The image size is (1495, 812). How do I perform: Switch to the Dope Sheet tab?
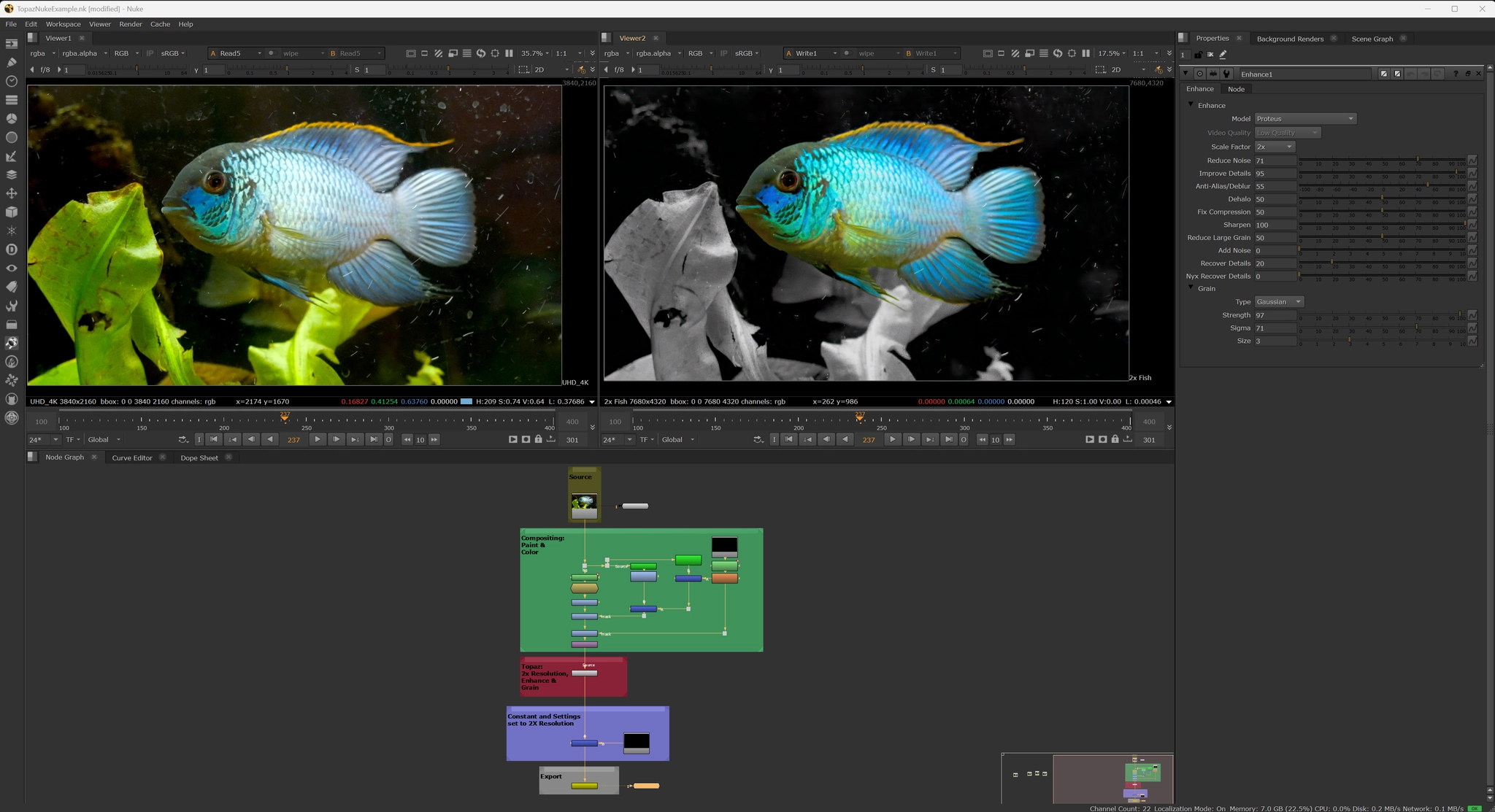point(199,458)
